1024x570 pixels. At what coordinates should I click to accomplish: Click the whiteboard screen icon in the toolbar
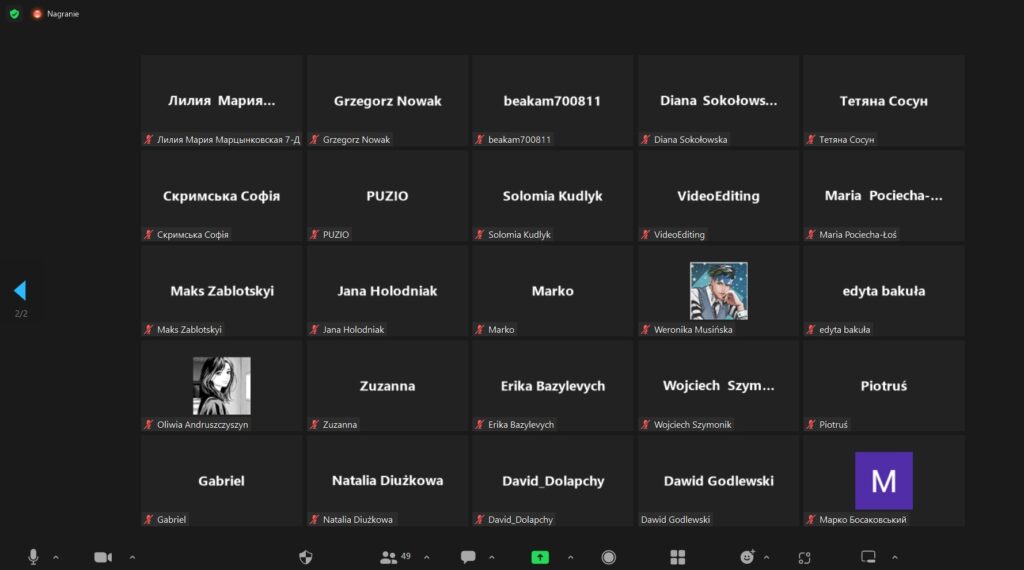click(x=868, y=557)
